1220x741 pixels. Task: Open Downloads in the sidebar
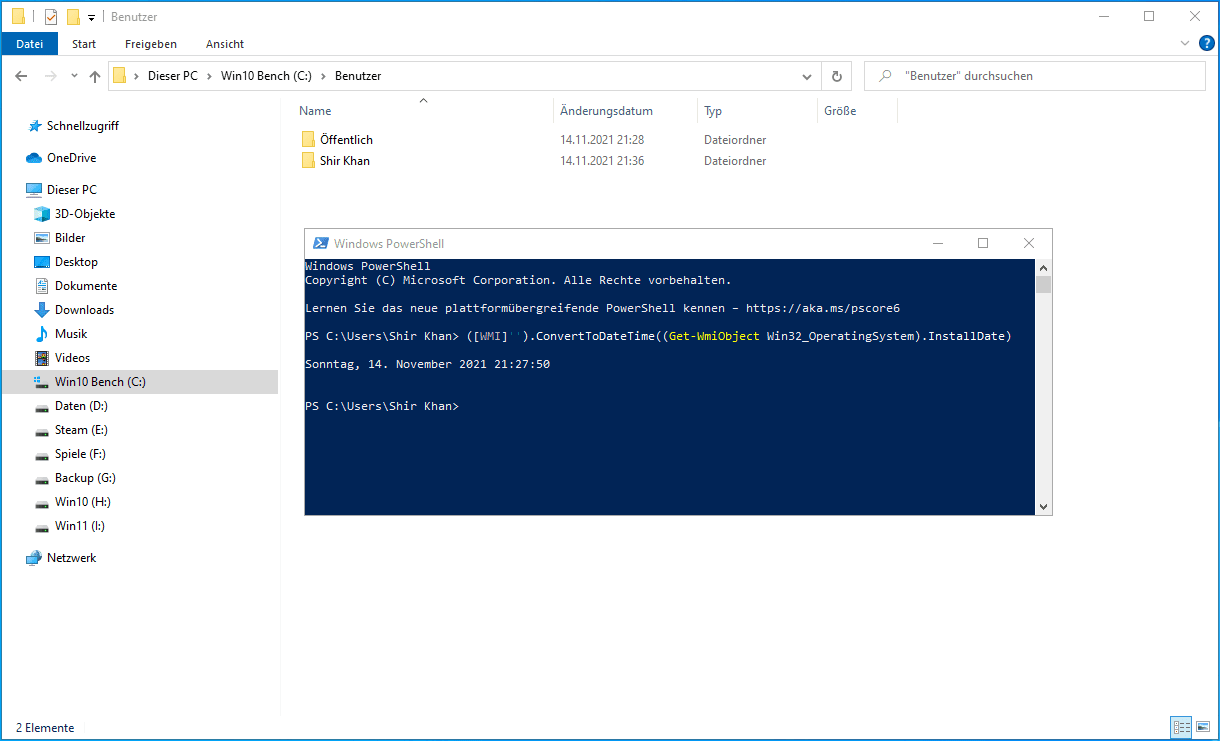[x=84, y=310]
